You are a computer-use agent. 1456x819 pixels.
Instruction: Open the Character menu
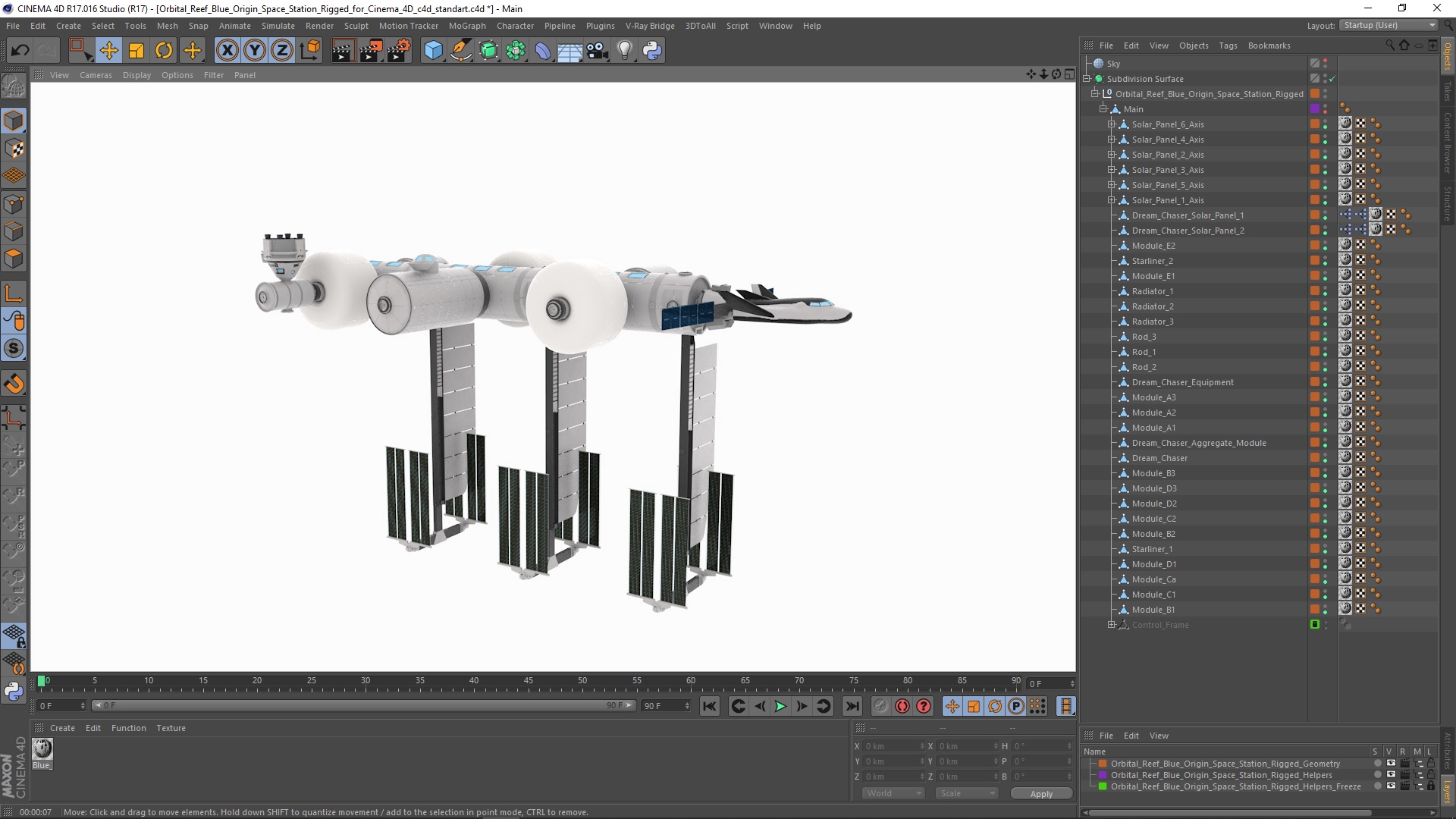point(515,26)
